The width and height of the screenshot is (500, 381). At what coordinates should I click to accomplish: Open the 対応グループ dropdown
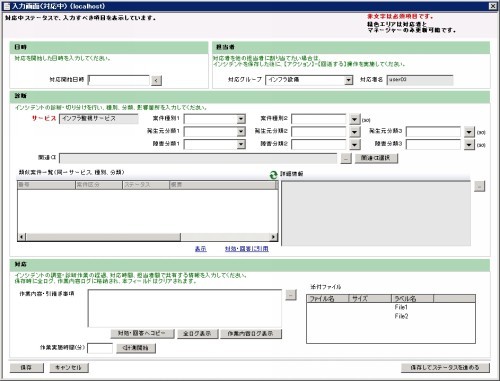click(348, 80)
